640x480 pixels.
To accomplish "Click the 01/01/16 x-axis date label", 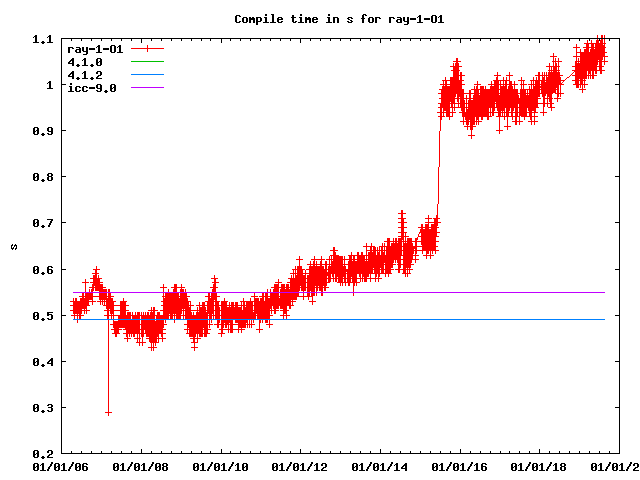I will pos(460,466).
